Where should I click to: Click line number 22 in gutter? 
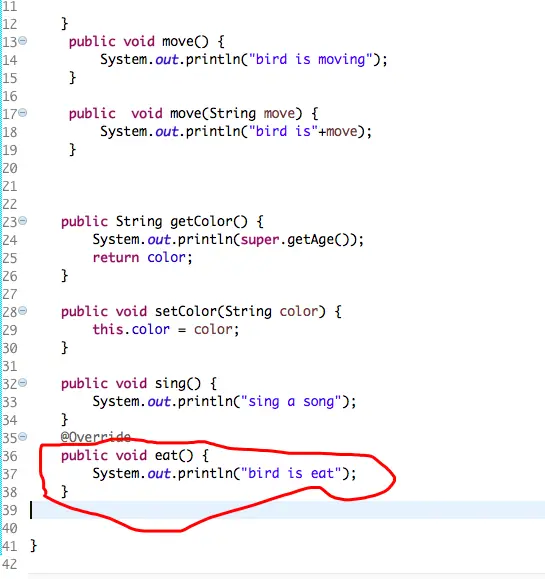(10, 204)
